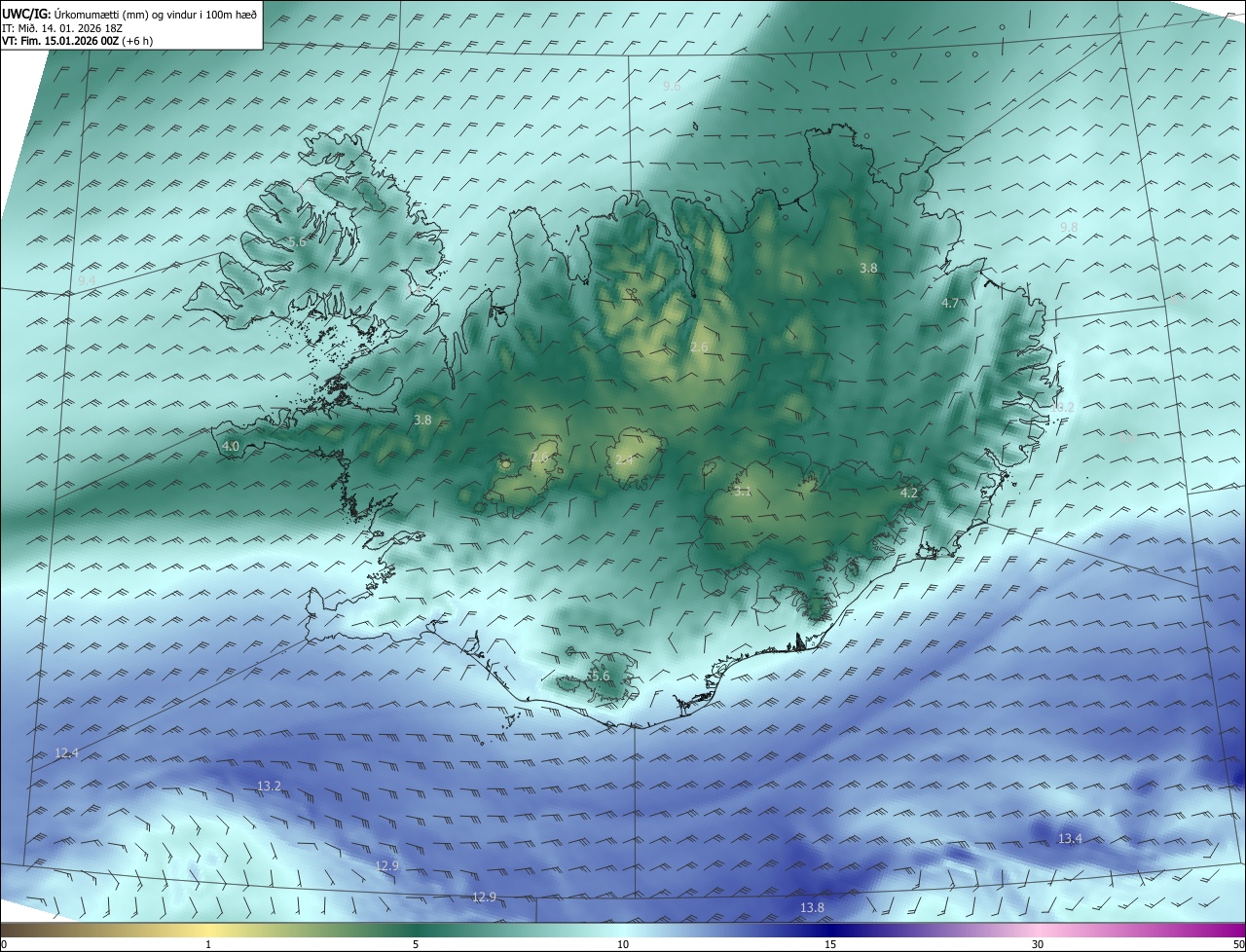Screen dimensions: 1246x952
Task: Click the 2.6 value over the yellow highlands
Action: coord(699,348)
